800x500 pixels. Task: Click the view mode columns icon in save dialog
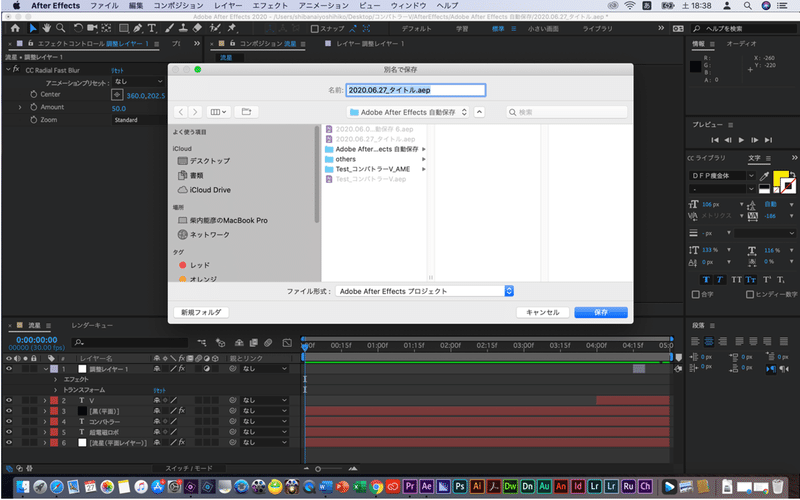coord(219,112)
